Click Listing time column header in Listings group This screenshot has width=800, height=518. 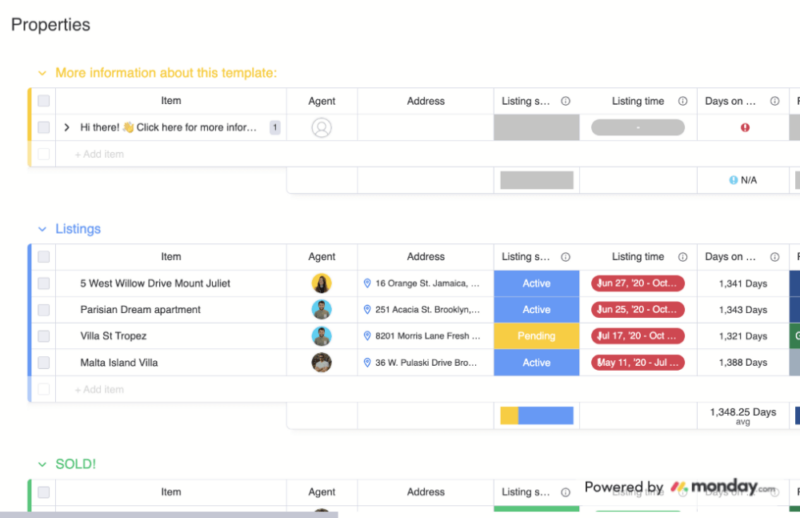[x=638, y=257]
